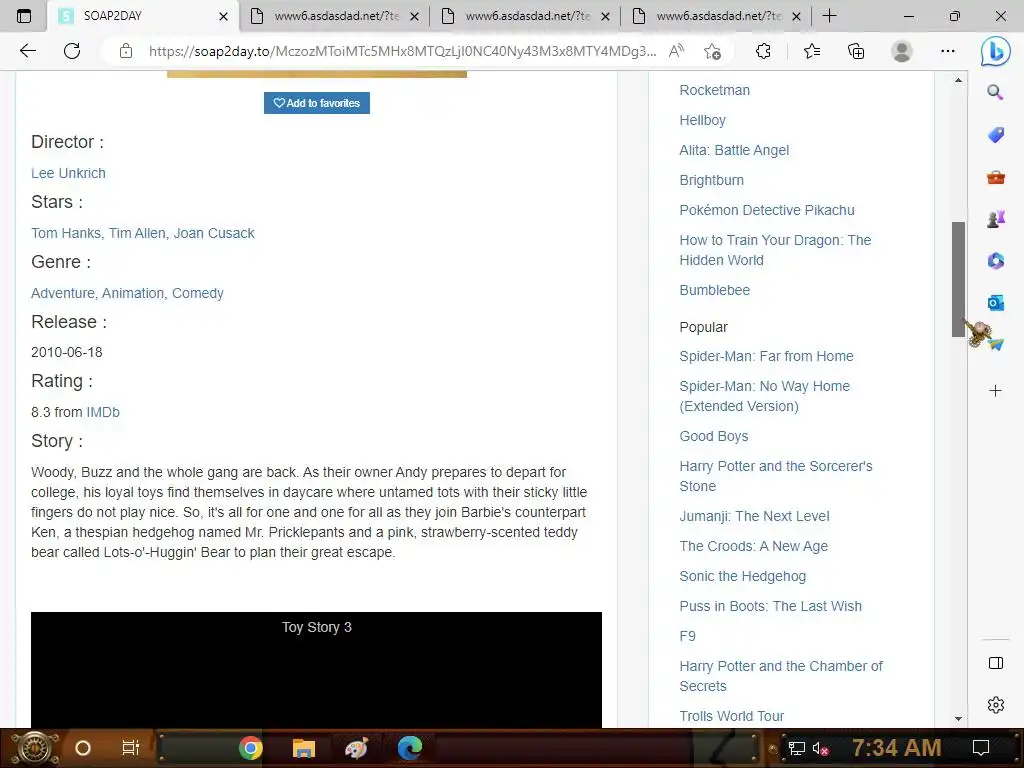
Task: Open the Windows Start button
Action: [x=35, y=748]
